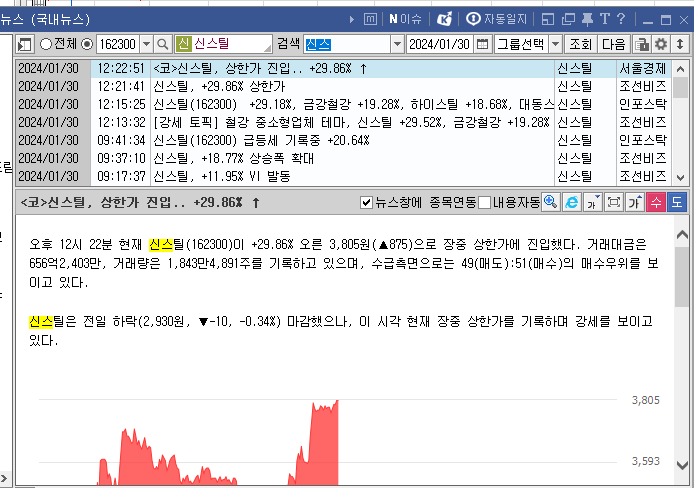Select the radio button beside the 162300 field
The height and width of the screenshot is (488, 694).
pyautogui.click(x=88, y=44)
